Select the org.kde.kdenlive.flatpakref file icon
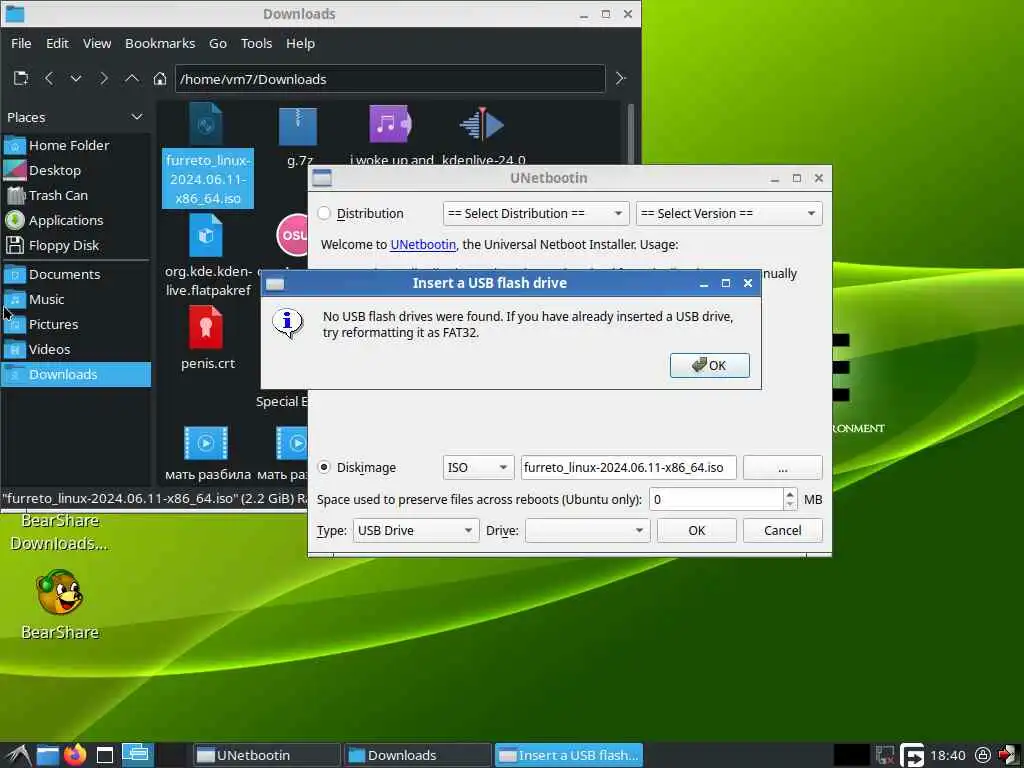This screenshot has height=768, width=1024. [206, 236]
